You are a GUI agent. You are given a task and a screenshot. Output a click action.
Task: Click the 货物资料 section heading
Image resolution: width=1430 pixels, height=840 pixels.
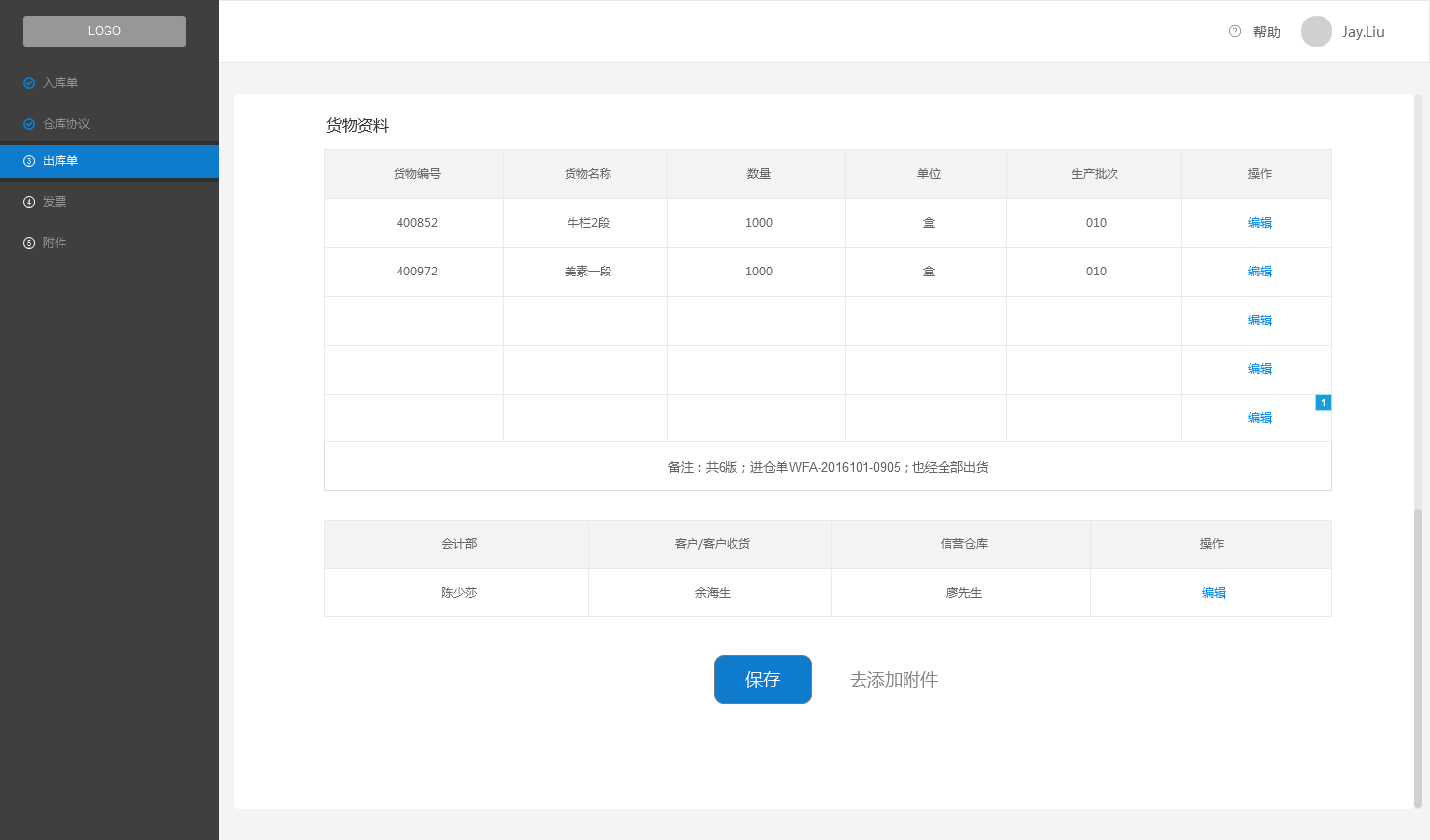pyautogui.click(x=357, y=125)
